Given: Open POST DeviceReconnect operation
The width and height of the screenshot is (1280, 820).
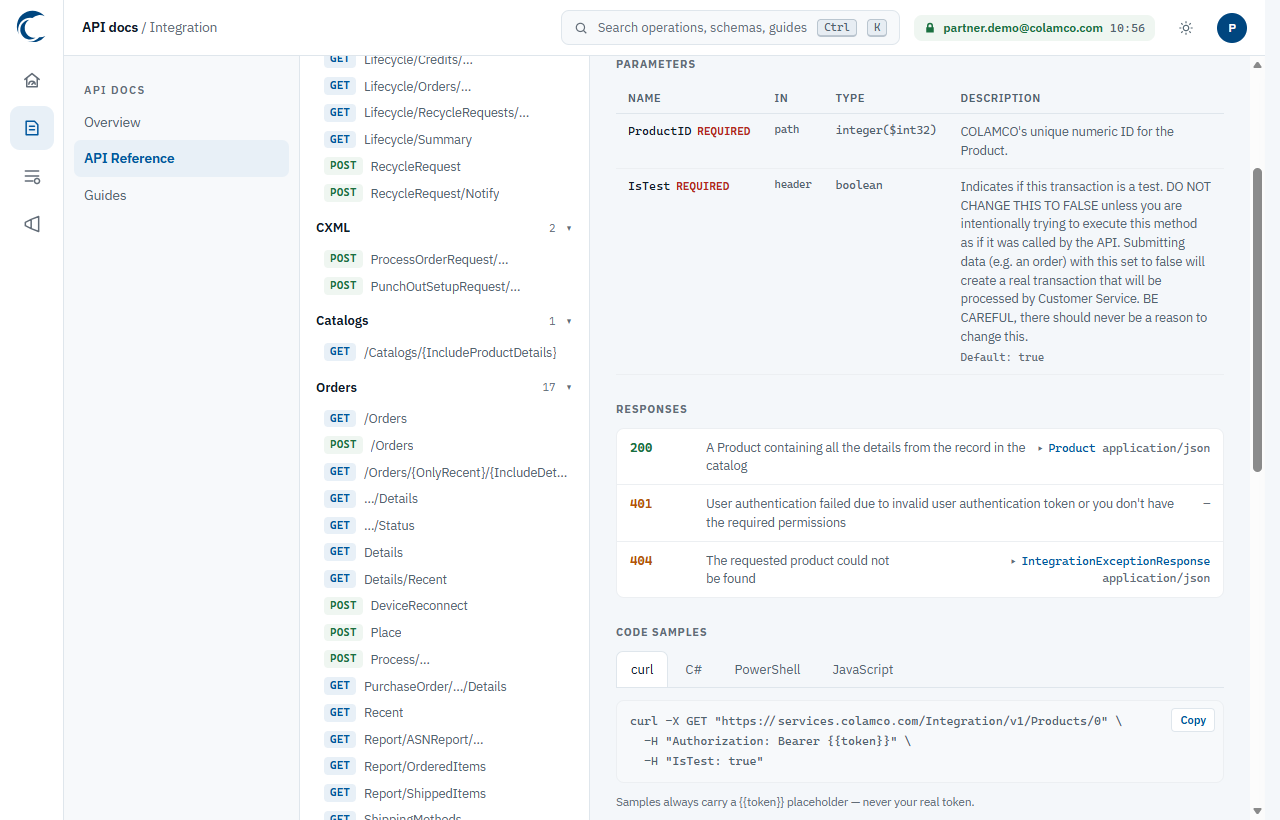Looking at the screenshot, I should pyautogui.click(x=445, y=605).
